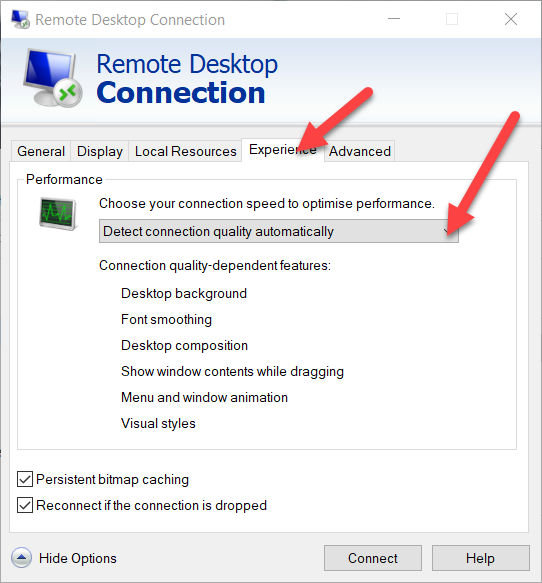
Task: Click the Desktop background feature label
Action: tap(184, 293)
